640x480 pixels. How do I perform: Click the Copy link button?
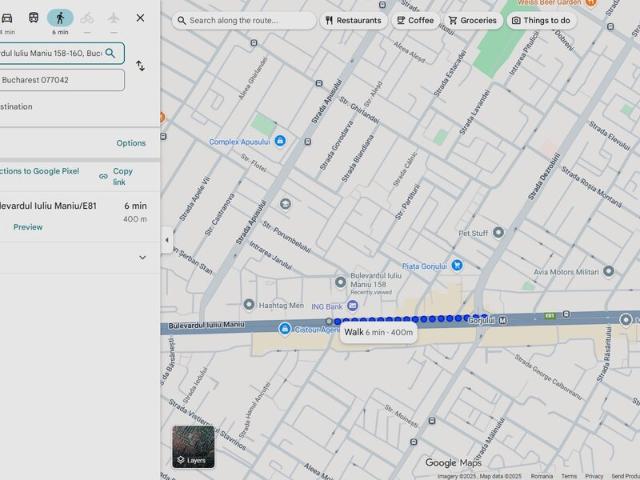[117, 177]
